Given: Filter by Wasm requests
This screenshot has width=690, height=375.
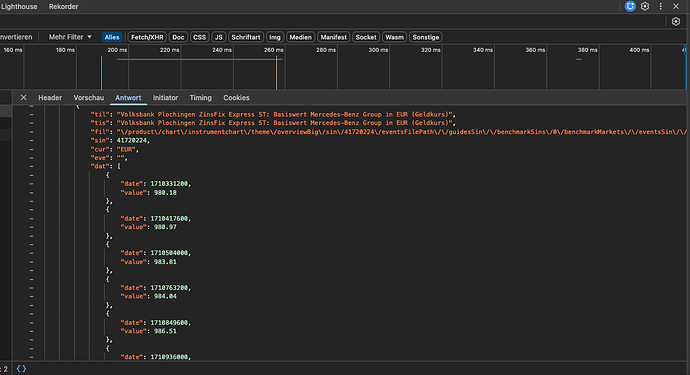Looking at the screenshot, I should click(394, 37).
